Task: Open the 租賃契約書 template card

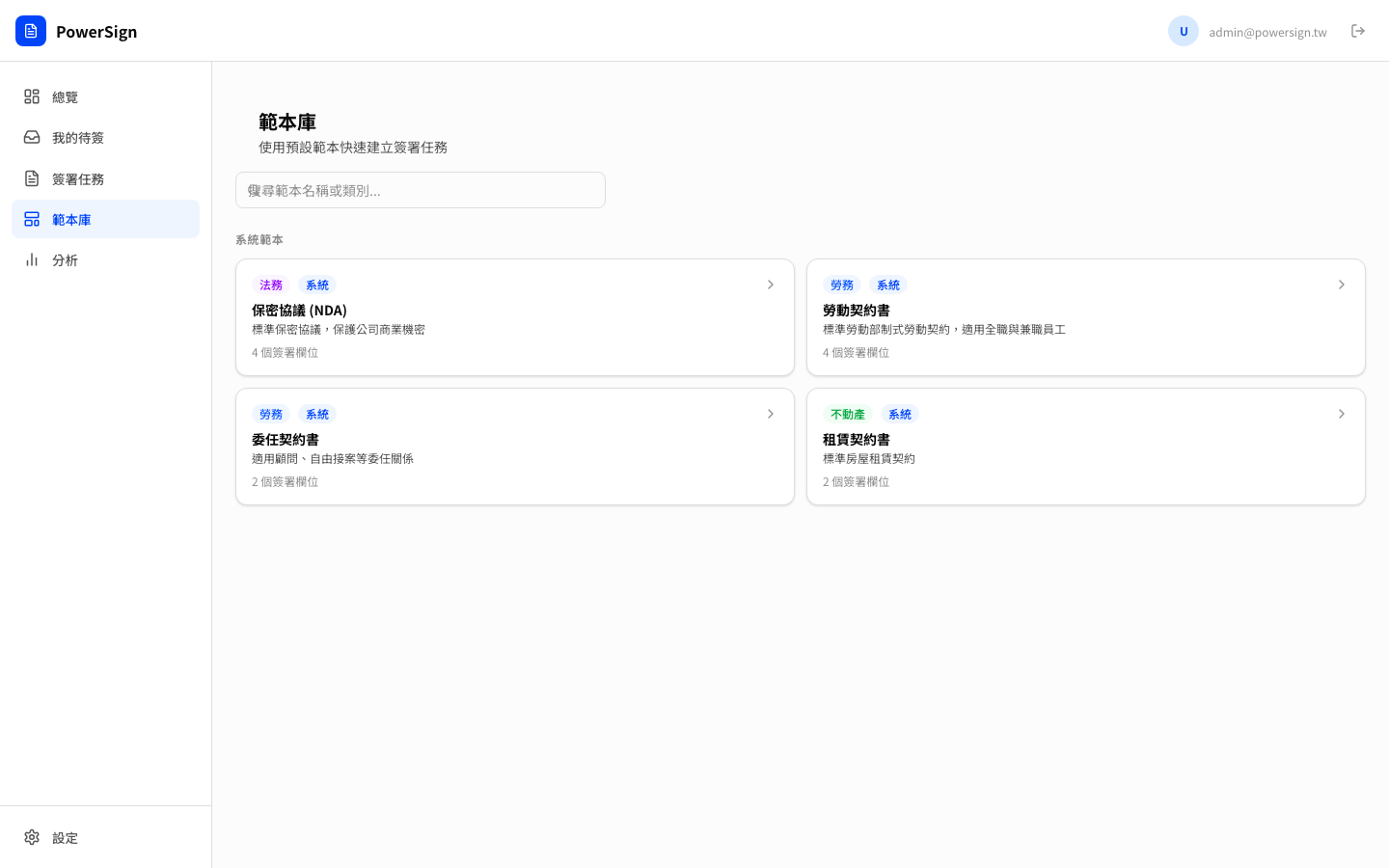Action: (x=1086, y=447)
